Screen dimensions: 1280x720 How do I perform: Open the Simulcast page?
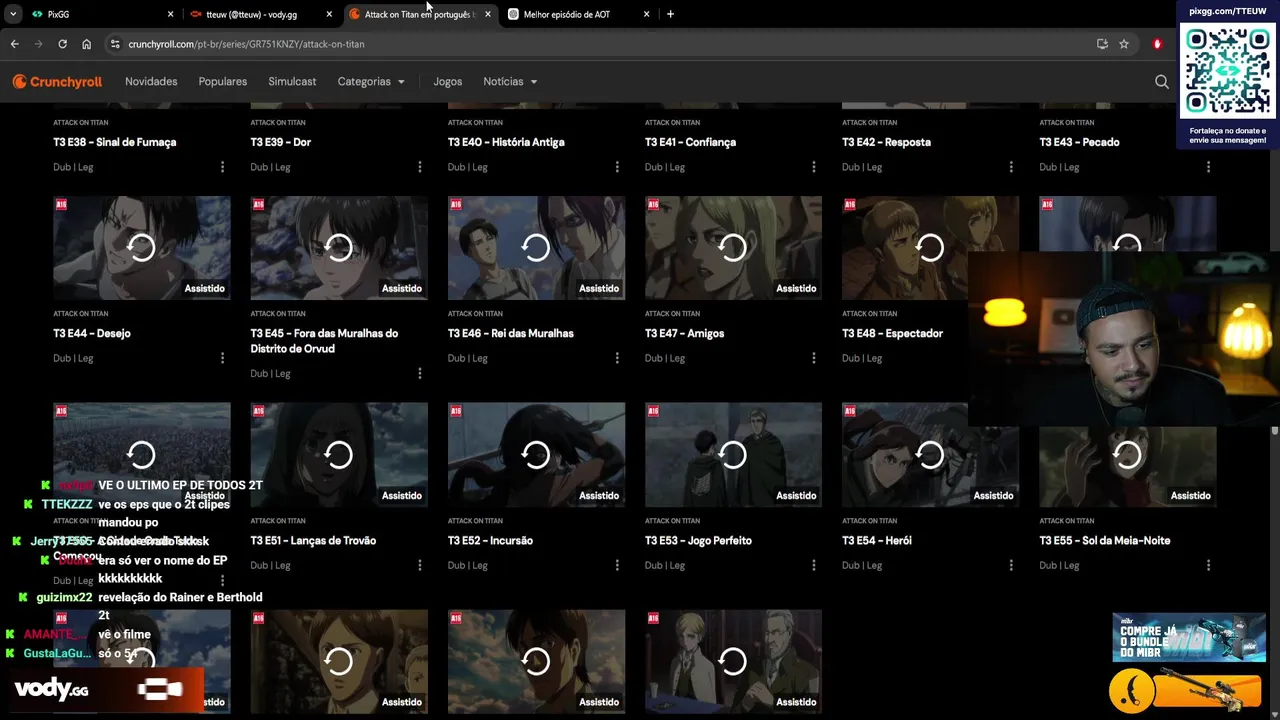point(292,82)
